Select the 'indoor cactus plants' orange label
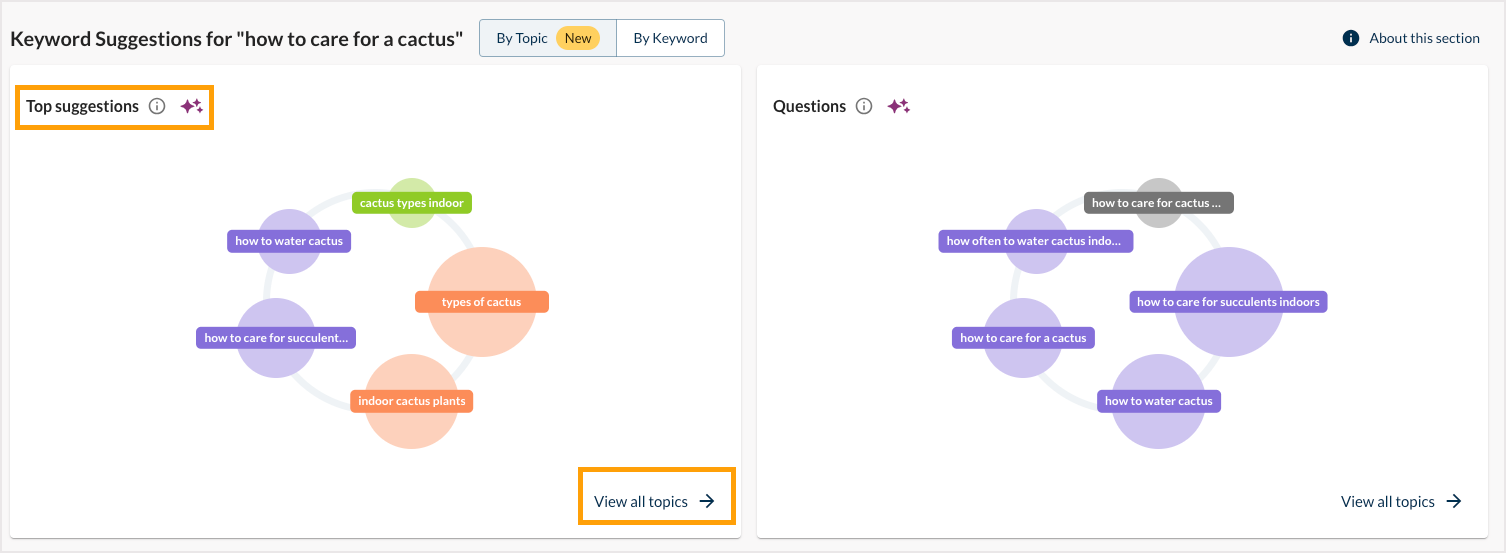 412,401
